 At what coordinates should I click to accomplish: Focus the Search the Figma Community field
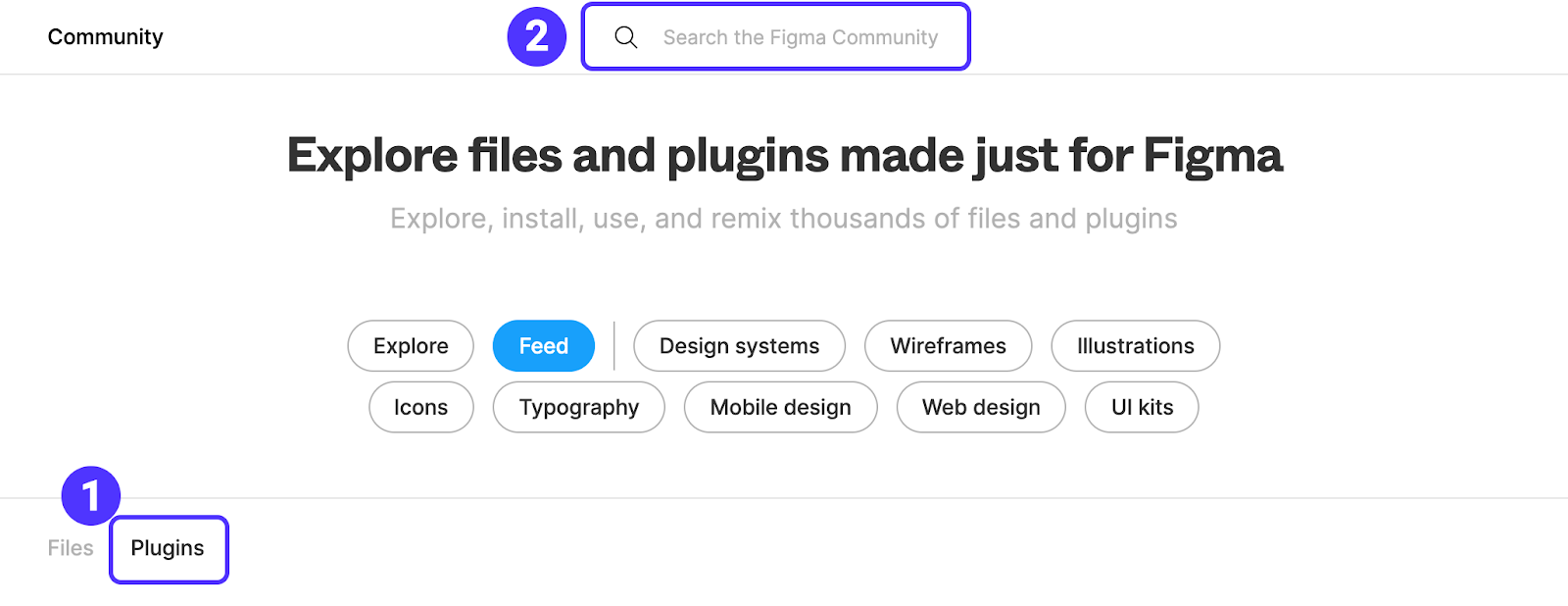click(776, 37)
